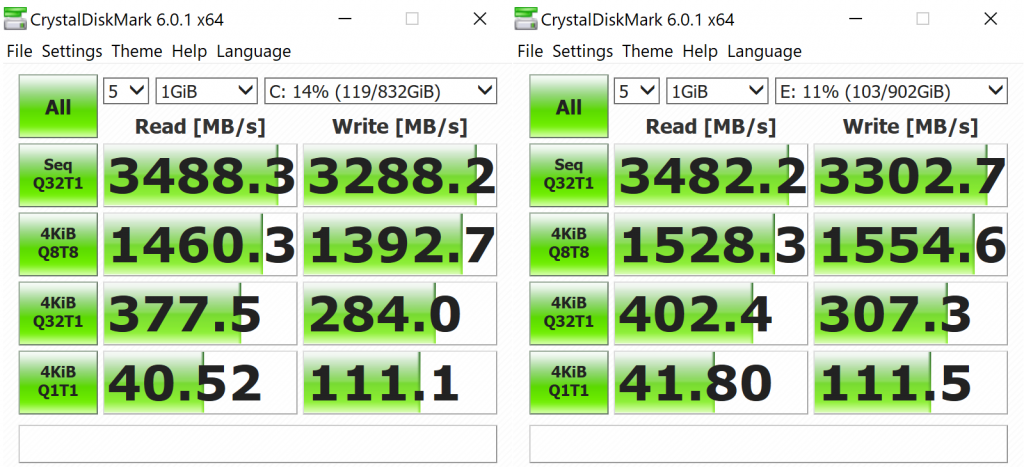
Task: Click write value 3288.2 in left window
Action: click(400, 175)
